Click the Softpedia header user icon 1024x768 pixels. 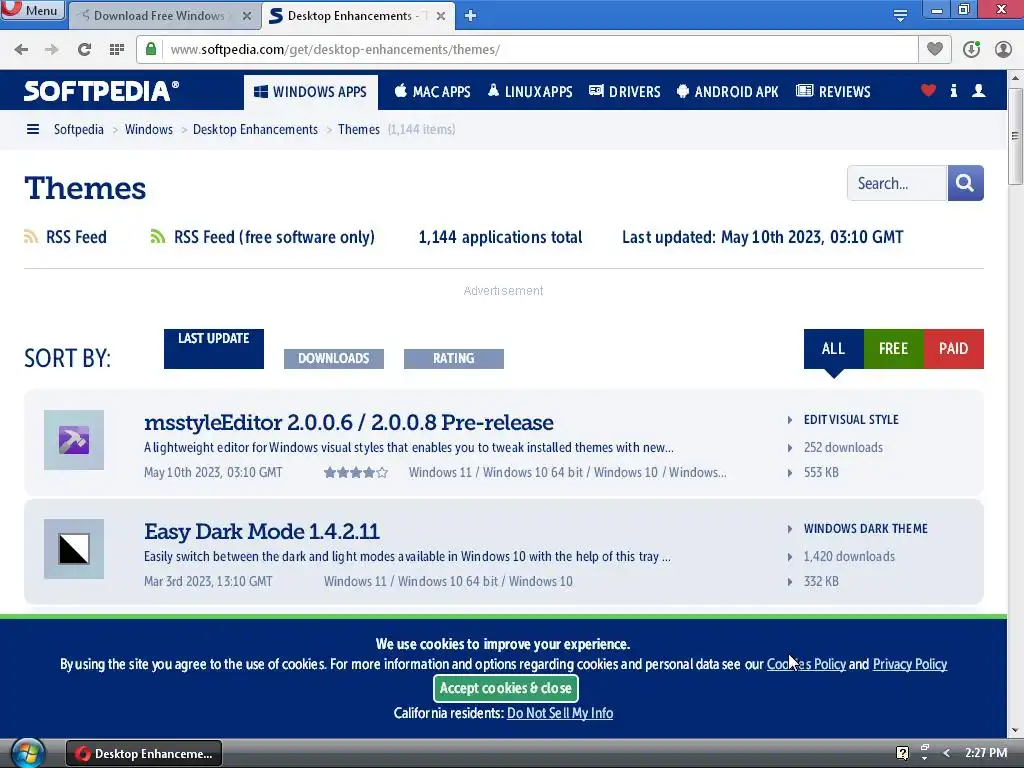(x=978, y=91)
